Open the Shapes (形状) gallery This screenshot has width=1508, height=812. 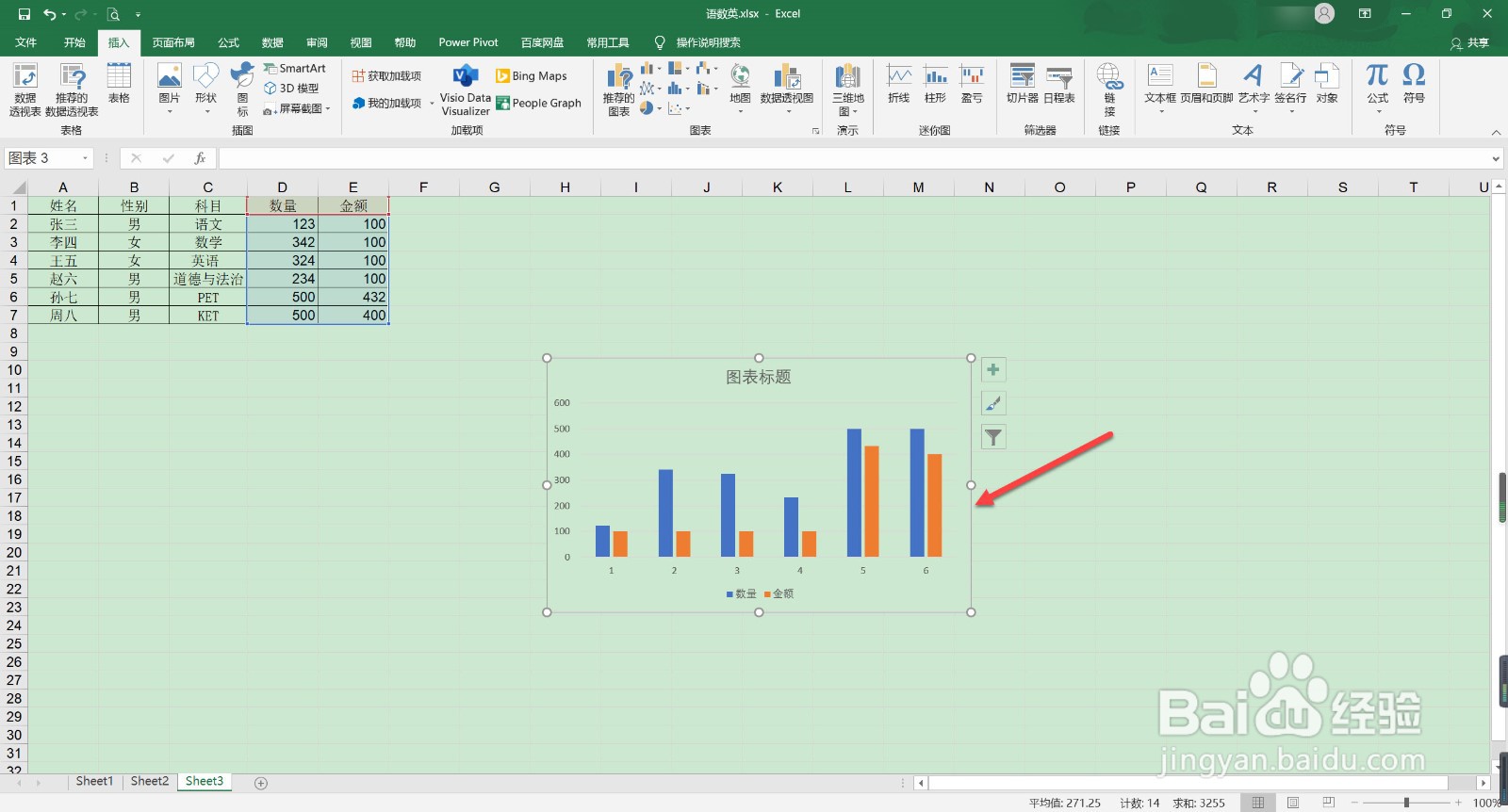pos(205,89)
